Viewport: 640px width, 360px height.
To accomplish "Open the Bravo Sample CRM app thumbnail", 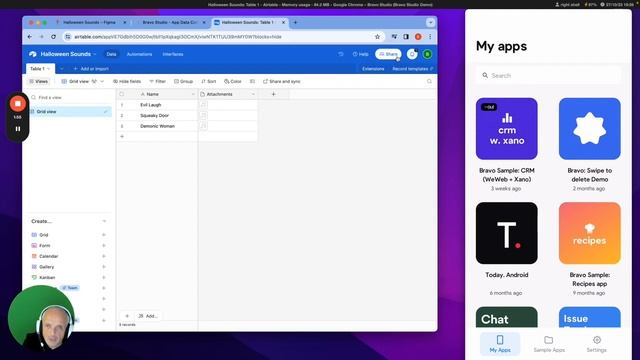I will 507,129.
